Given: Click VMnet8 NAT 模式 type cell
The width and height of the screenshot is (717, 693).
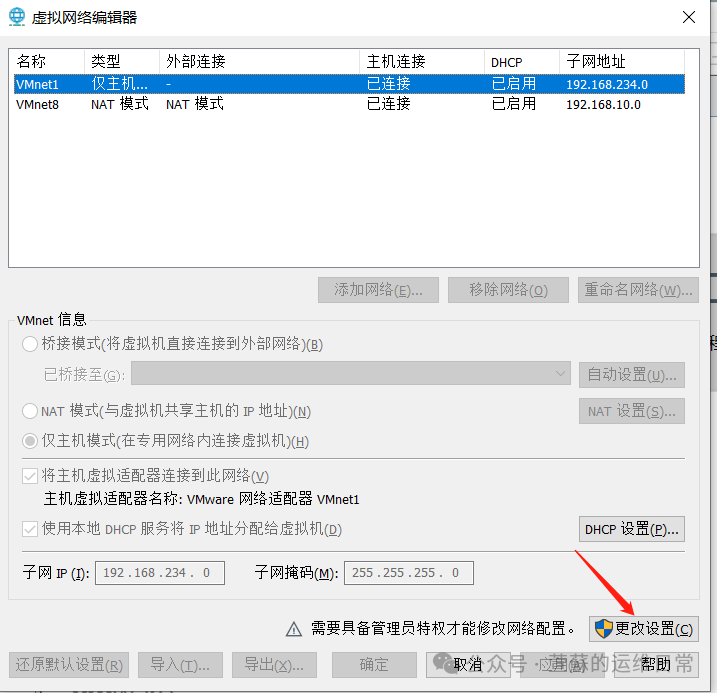Looking at the screenshot, I should [x=120, y=104].
